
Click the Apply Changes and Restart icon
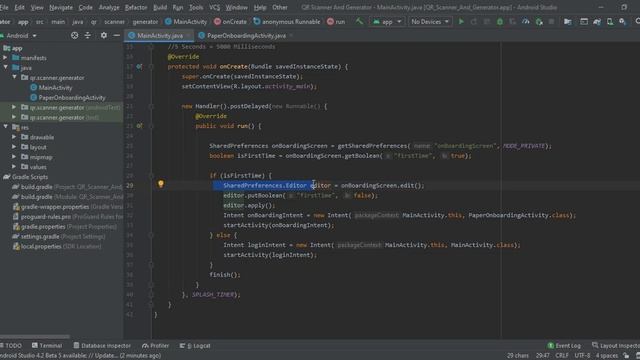(x=474, y=22)
